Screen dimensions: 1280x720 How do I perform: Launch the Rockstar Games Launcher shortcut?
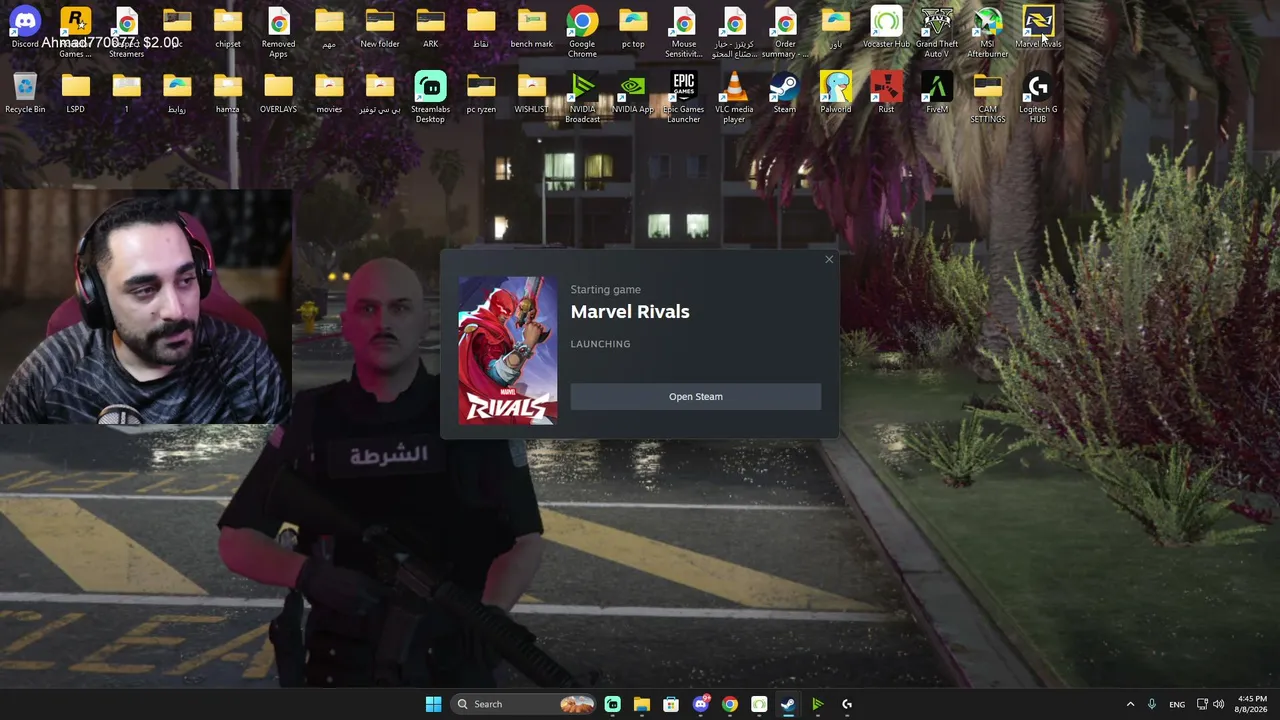76,32
